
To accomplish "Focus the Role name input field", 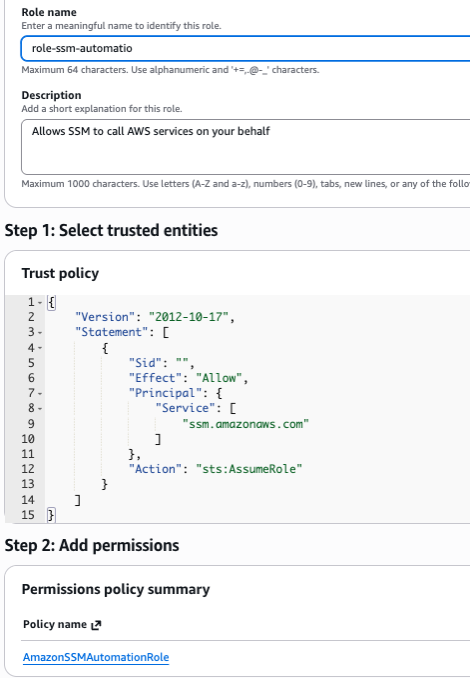I will (245, 48).
